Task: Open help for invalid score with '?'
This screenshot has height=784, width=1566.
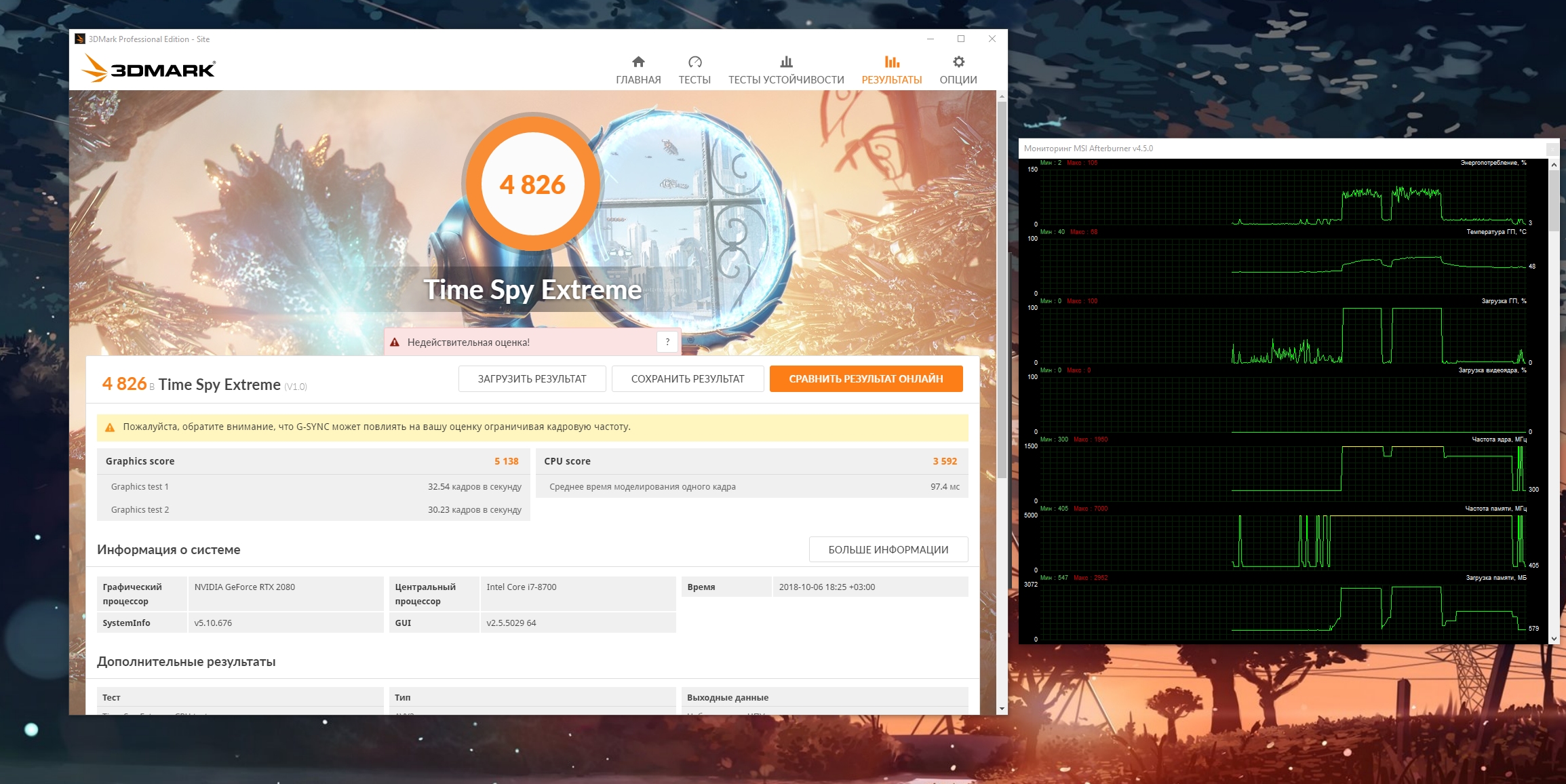Action: (x=667, y=342)
